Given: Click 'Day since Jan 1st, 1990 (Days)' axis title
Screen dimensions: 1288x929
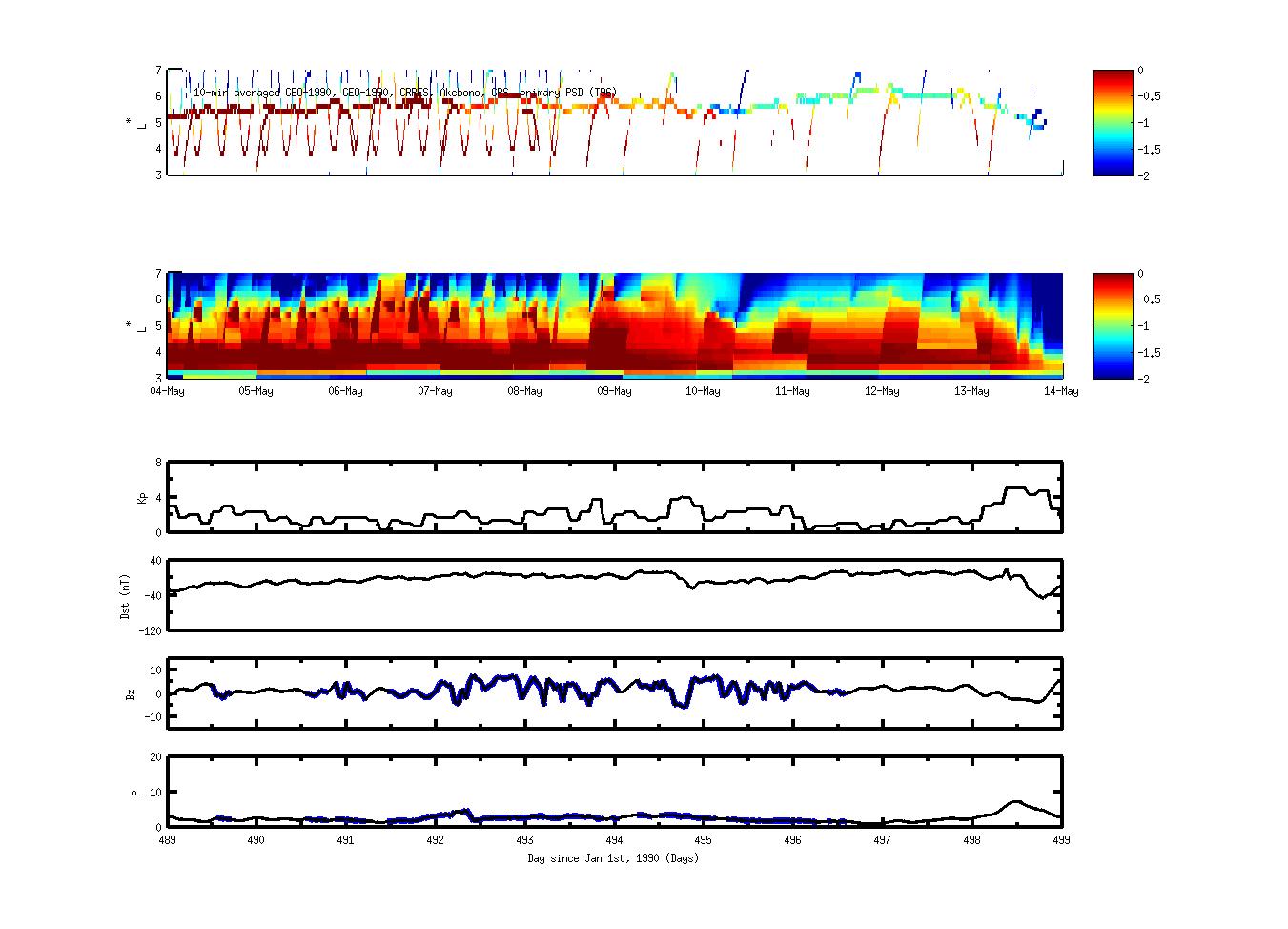Looking at the screenshot, I should (613, 858).
